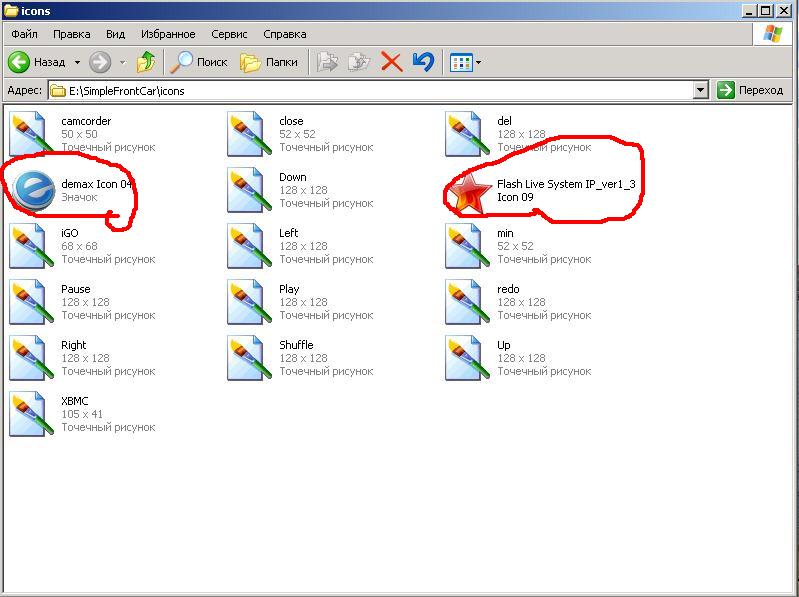Click the red Delete X toolbar icon
The image size is (799, 597).
click(392, 62)
